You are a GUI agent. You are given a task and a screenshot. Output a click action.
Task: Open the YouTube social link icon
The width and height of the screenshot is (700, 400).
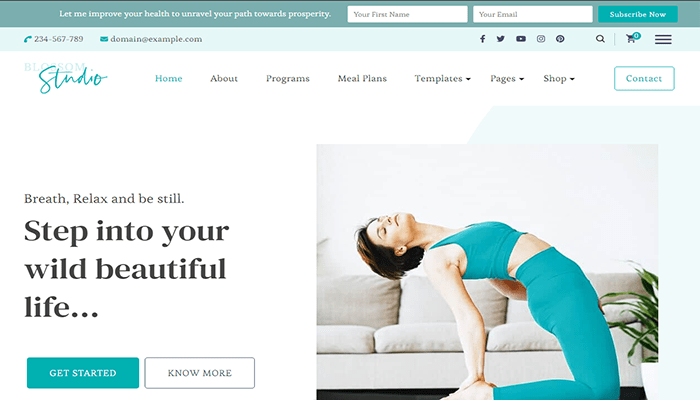[521, 39]
